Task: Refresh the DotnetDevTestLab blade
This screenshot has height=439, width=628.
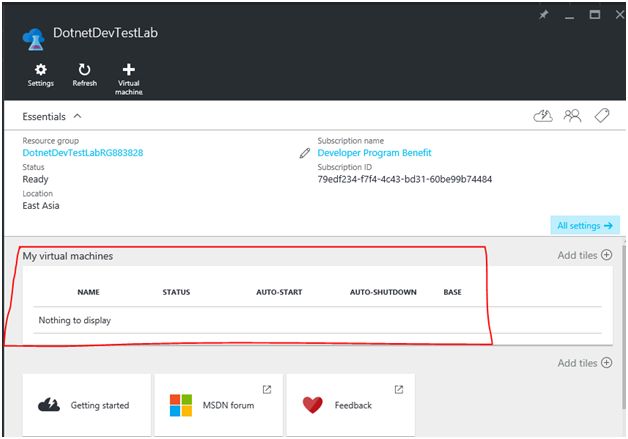Action: pos(85,74)
